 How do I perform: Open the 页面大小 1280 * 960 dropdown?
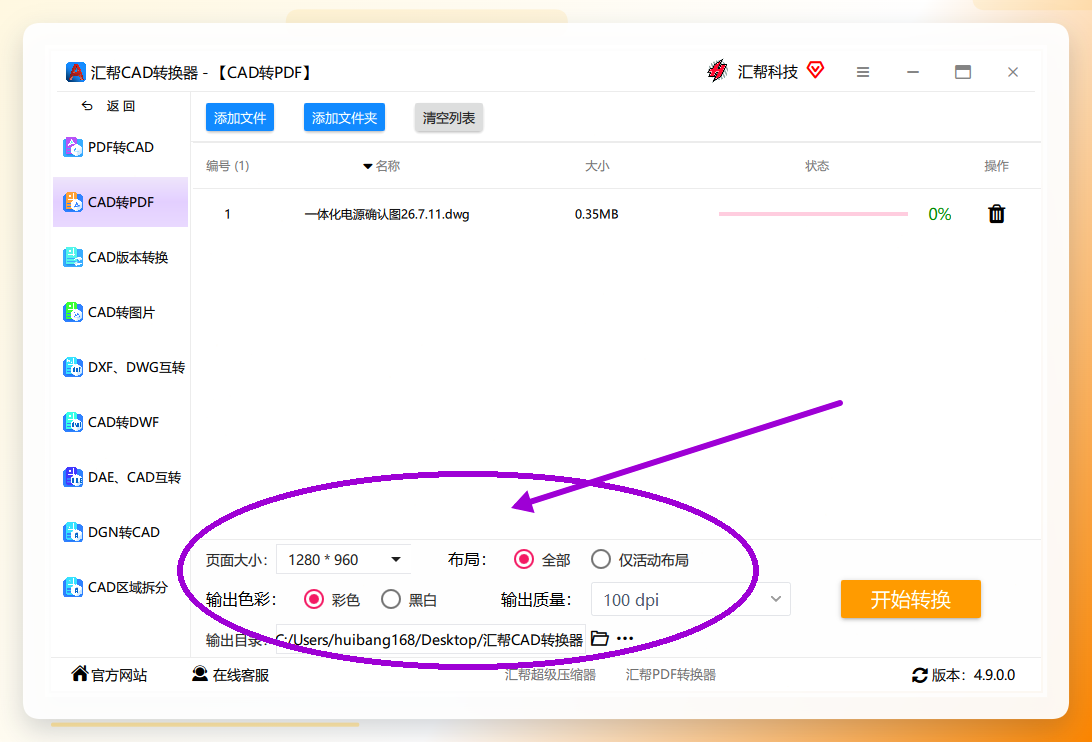343,559
